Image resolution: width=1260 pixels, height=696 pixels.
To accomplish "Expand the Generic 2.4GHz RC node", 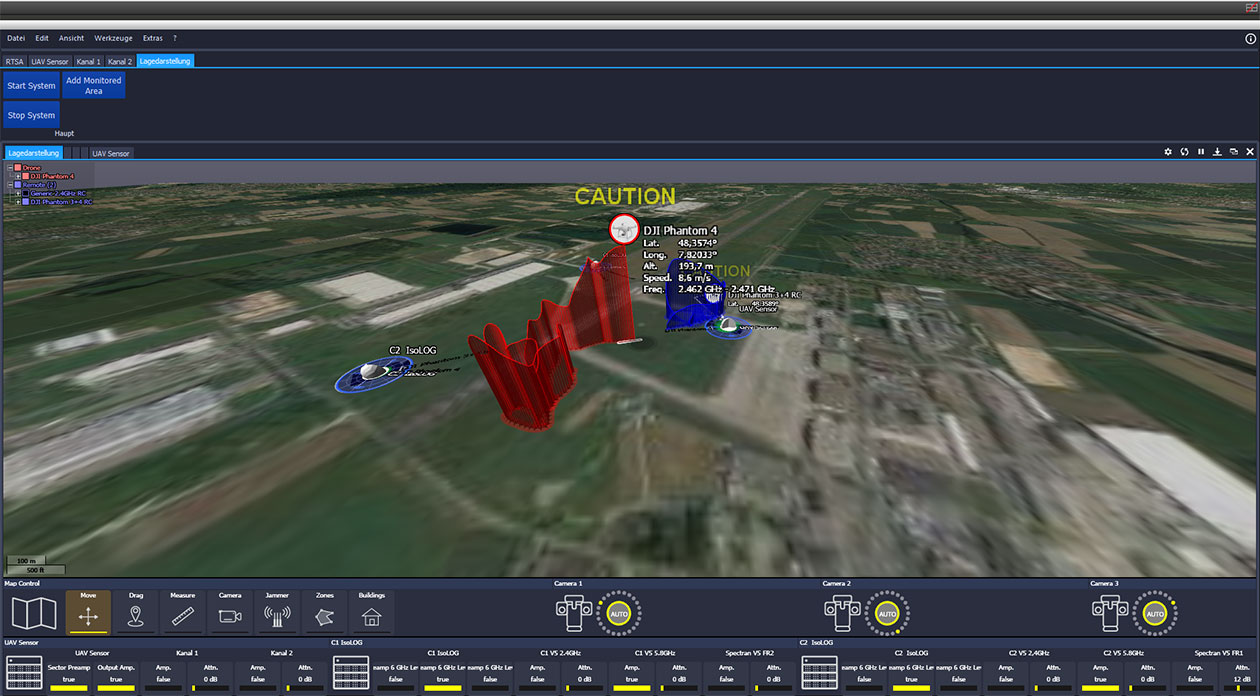I will 18,193.
